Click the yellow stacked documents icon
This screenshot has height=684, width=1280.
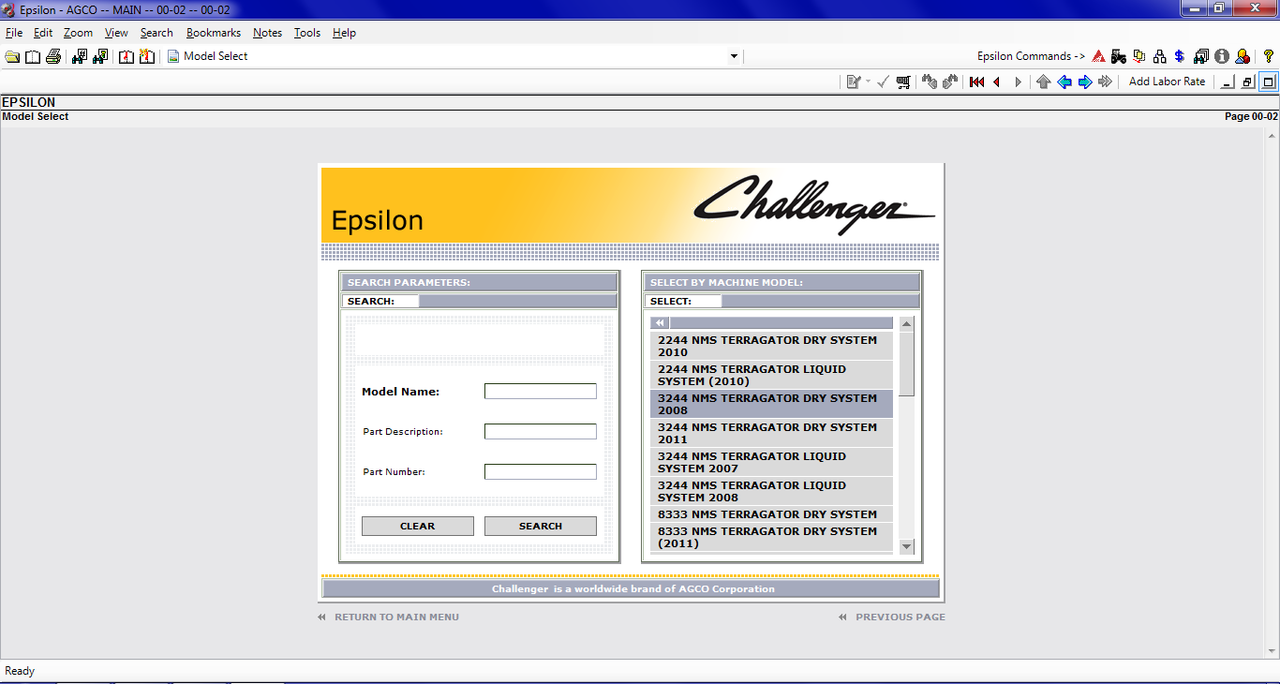[x=1139, y=57]
